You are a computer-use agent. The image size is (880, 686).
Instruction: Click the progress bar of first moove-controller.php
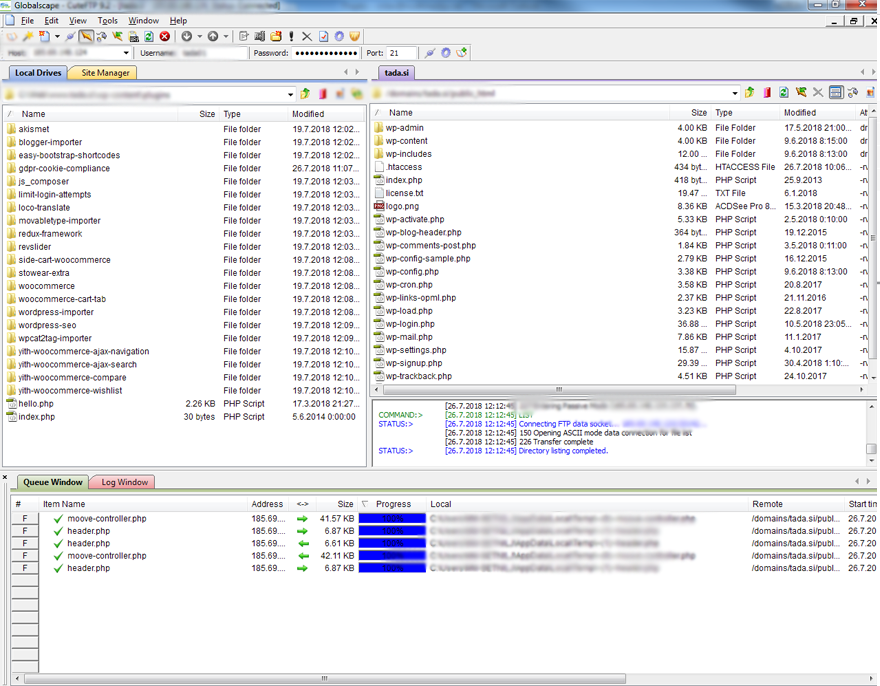391,519
